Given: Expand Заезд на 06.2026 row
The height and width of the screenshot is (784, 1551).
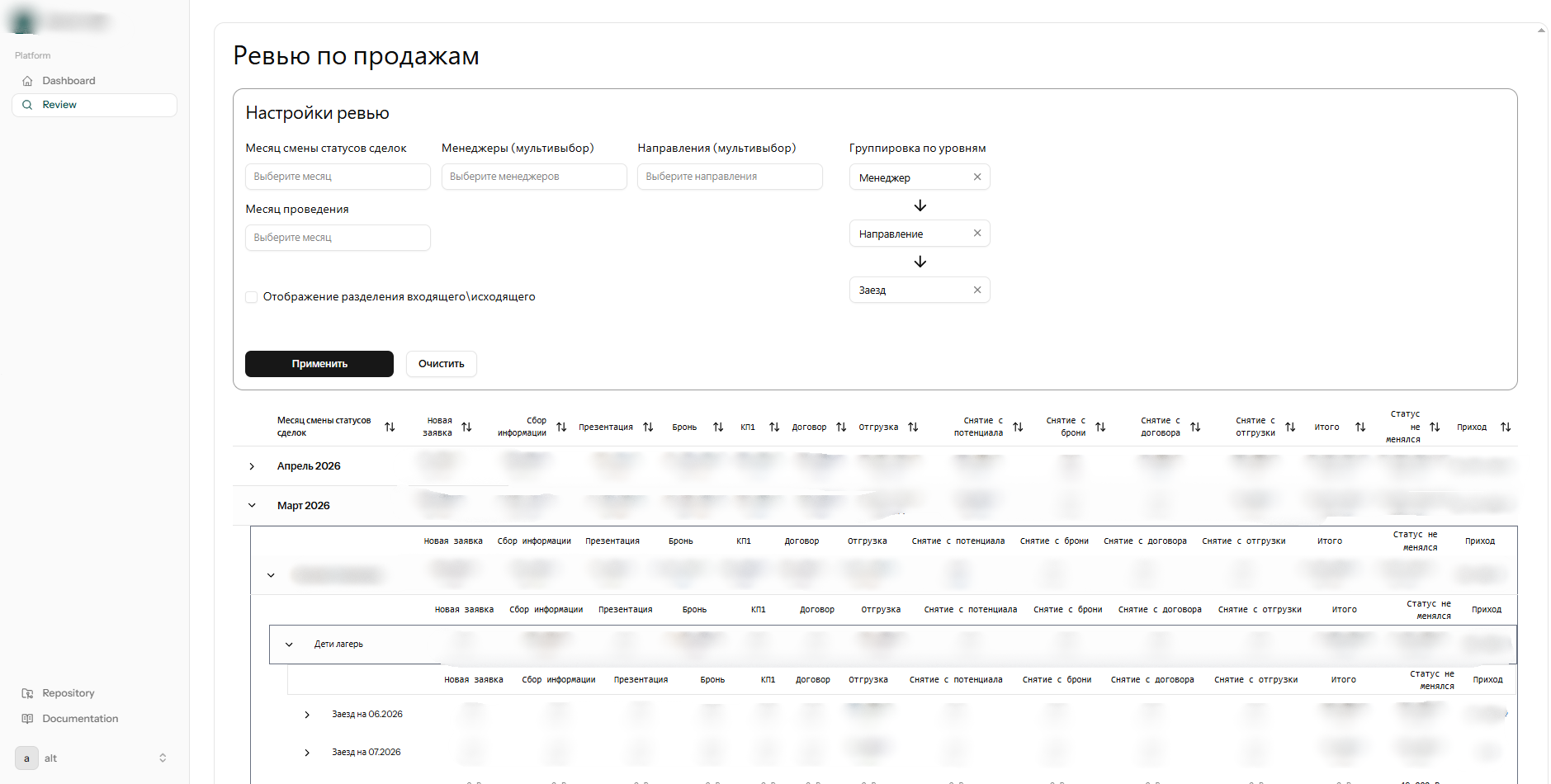Looking at the screenshot, I should pyautogui.click(x=307, y=715).
